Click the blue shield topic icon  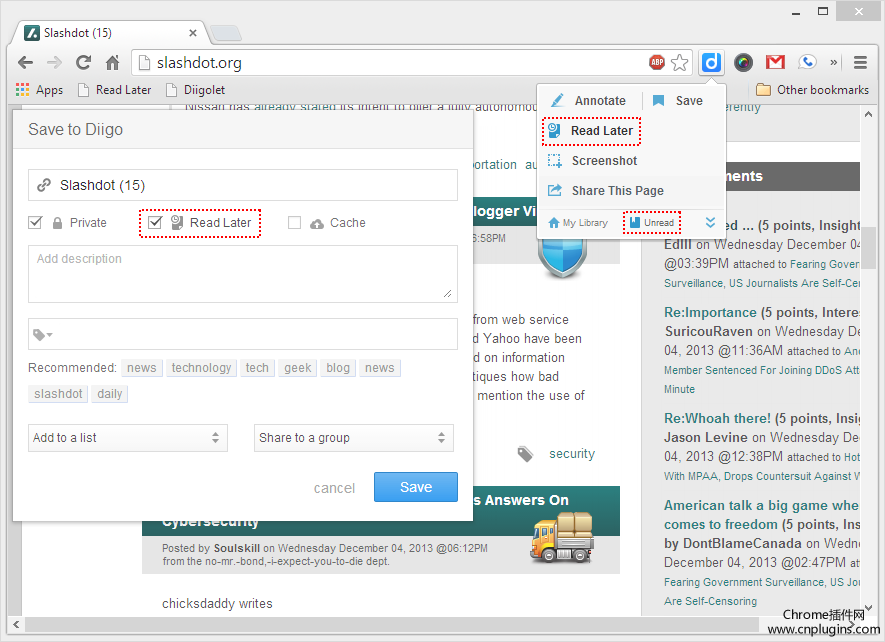562,257
